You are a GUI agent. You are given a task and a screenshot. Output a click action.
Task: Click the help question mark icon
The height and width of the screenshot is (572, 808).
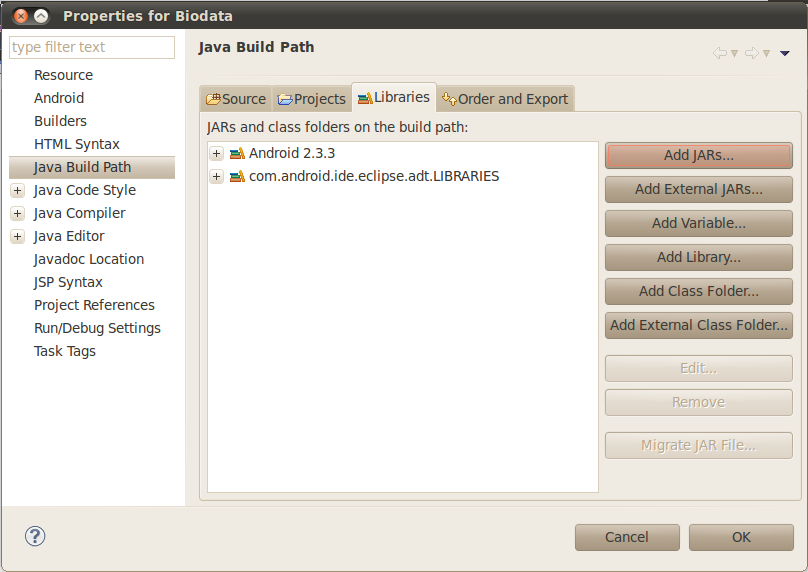[x=35, y=536]
